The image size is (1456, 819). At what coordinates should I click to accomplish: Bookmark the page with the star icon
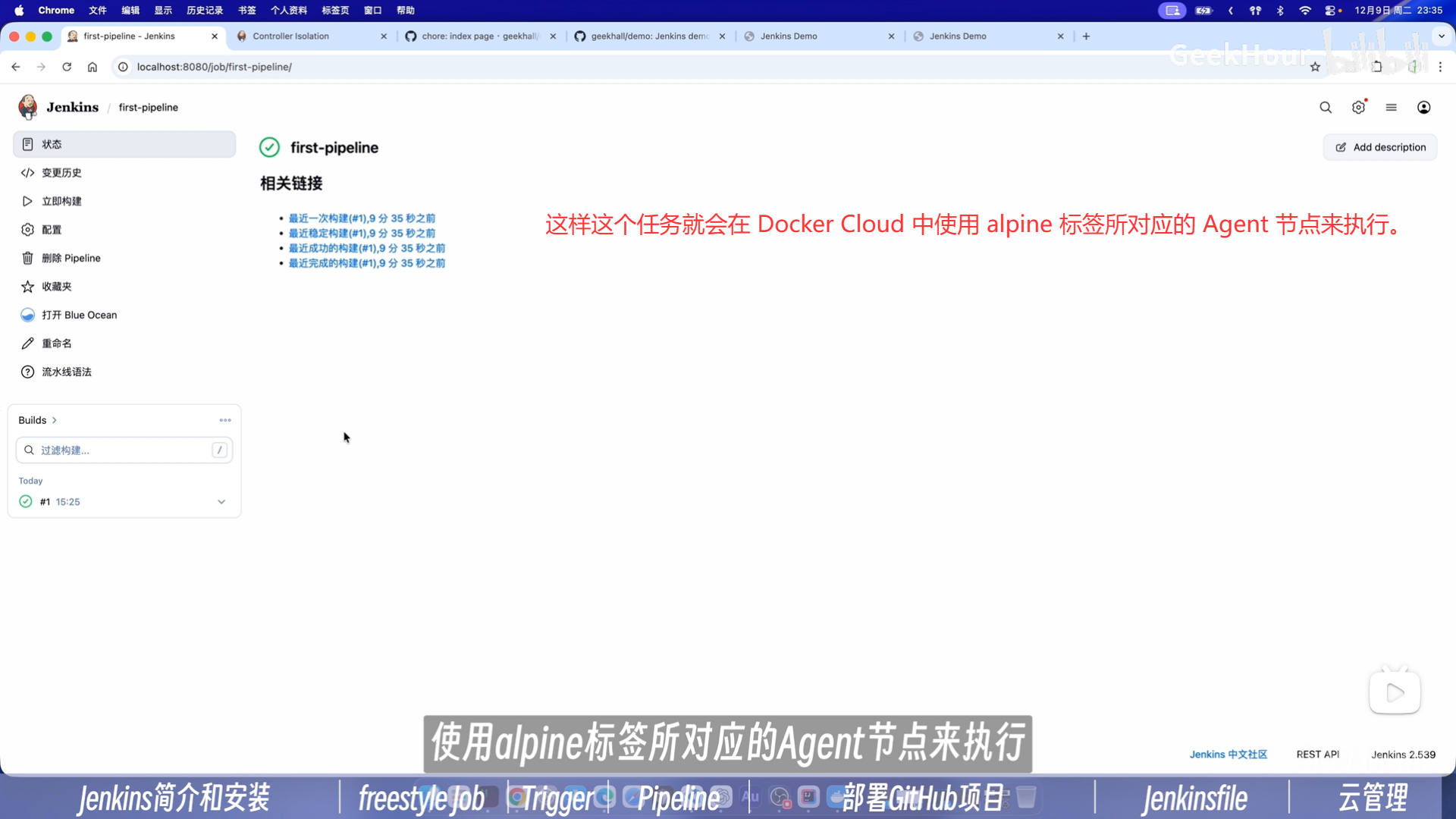pyautogui.click(x=1315, y=67)
